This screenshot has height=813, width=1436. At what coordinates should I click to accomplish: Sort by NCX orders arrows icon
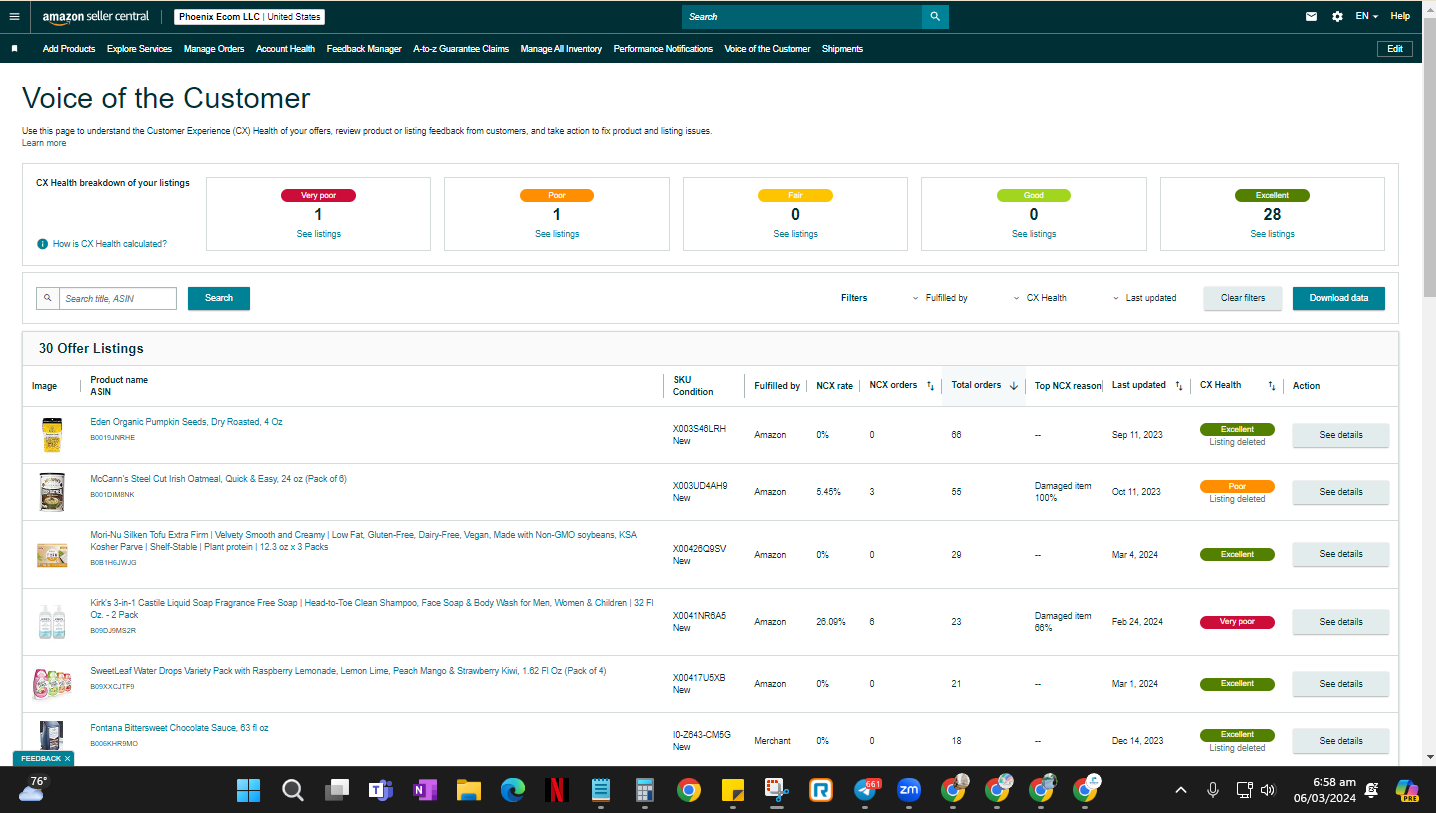931,386
